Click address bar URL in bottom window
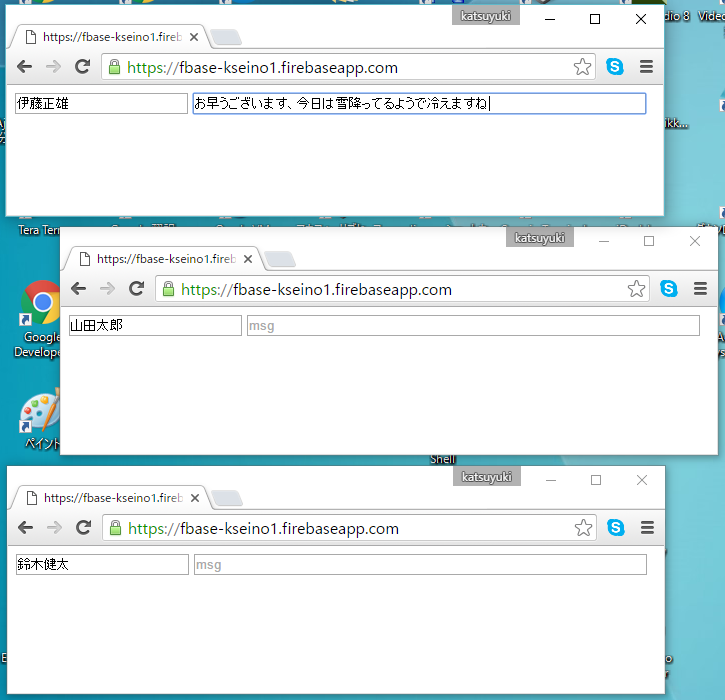 click(263, 528)
